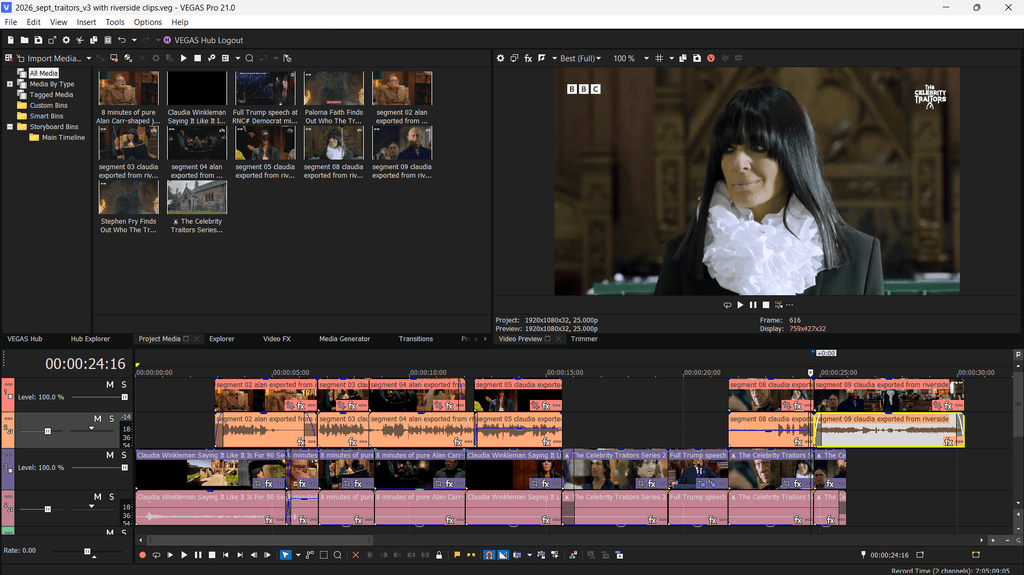Select the Normal Edit tool
The image size is (1024, 575).
(x=285, y=555)
